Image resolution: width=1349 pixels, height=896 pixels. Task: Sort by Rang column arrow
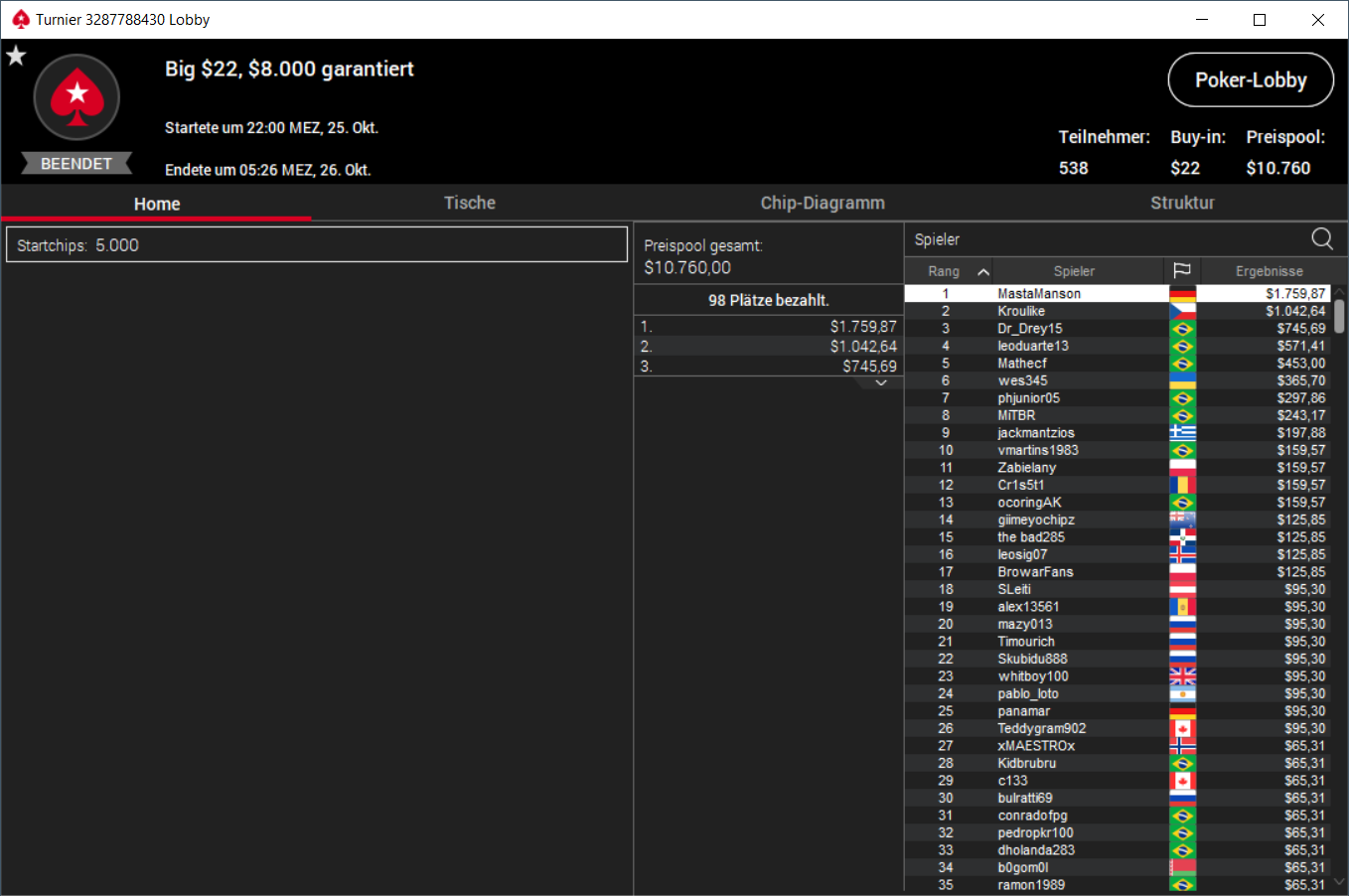(983, 271)
